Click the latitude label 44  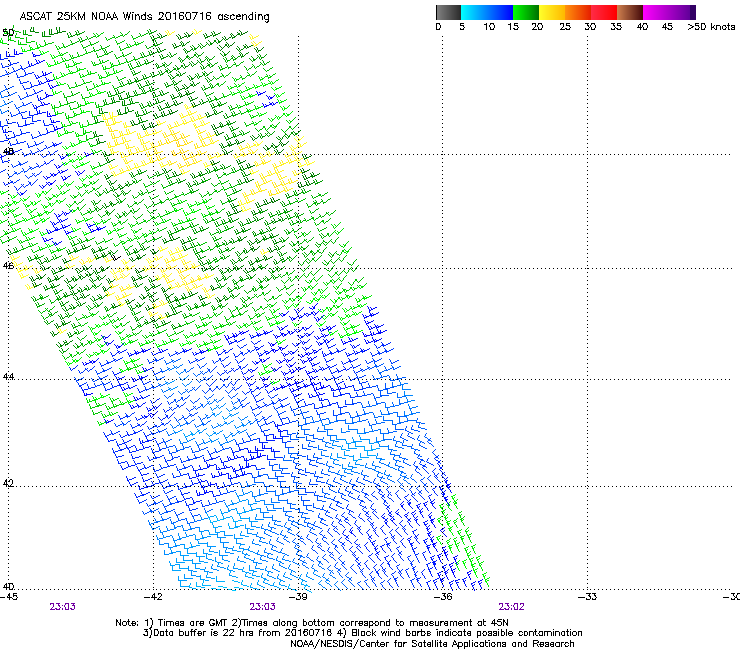[x=8, y=377]
